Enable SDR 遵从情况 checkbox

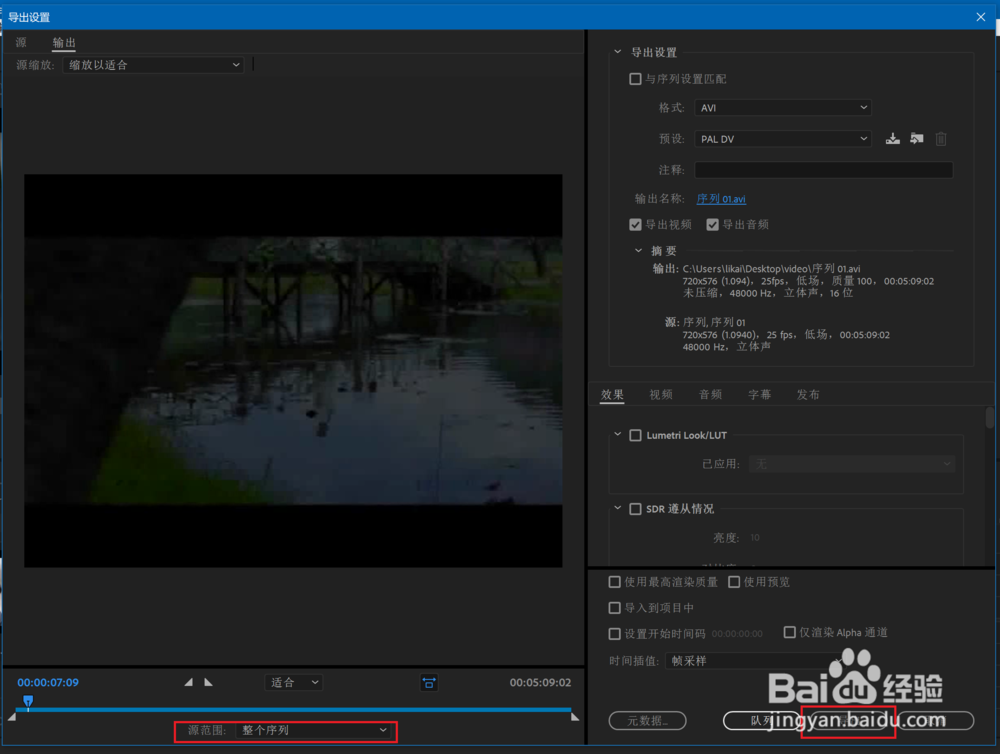pos(635,509)
